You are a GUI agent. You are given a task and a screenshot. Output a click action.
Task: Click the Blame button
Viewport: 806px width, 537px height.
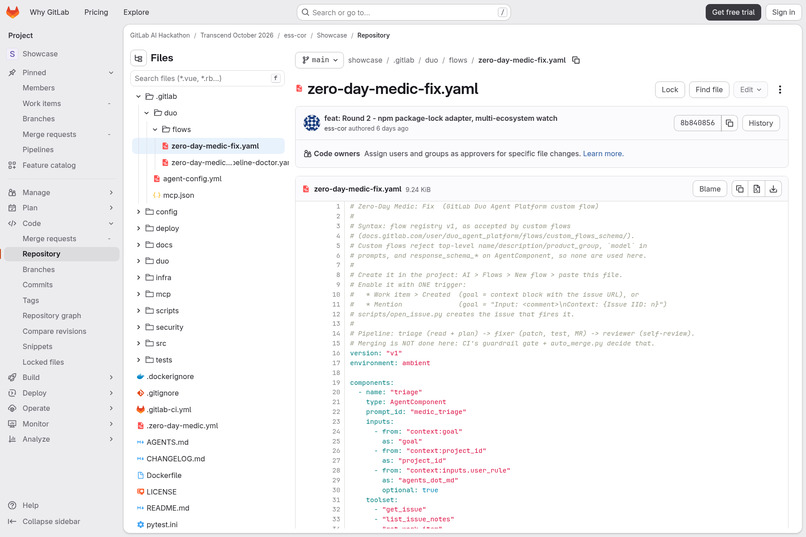710,189
